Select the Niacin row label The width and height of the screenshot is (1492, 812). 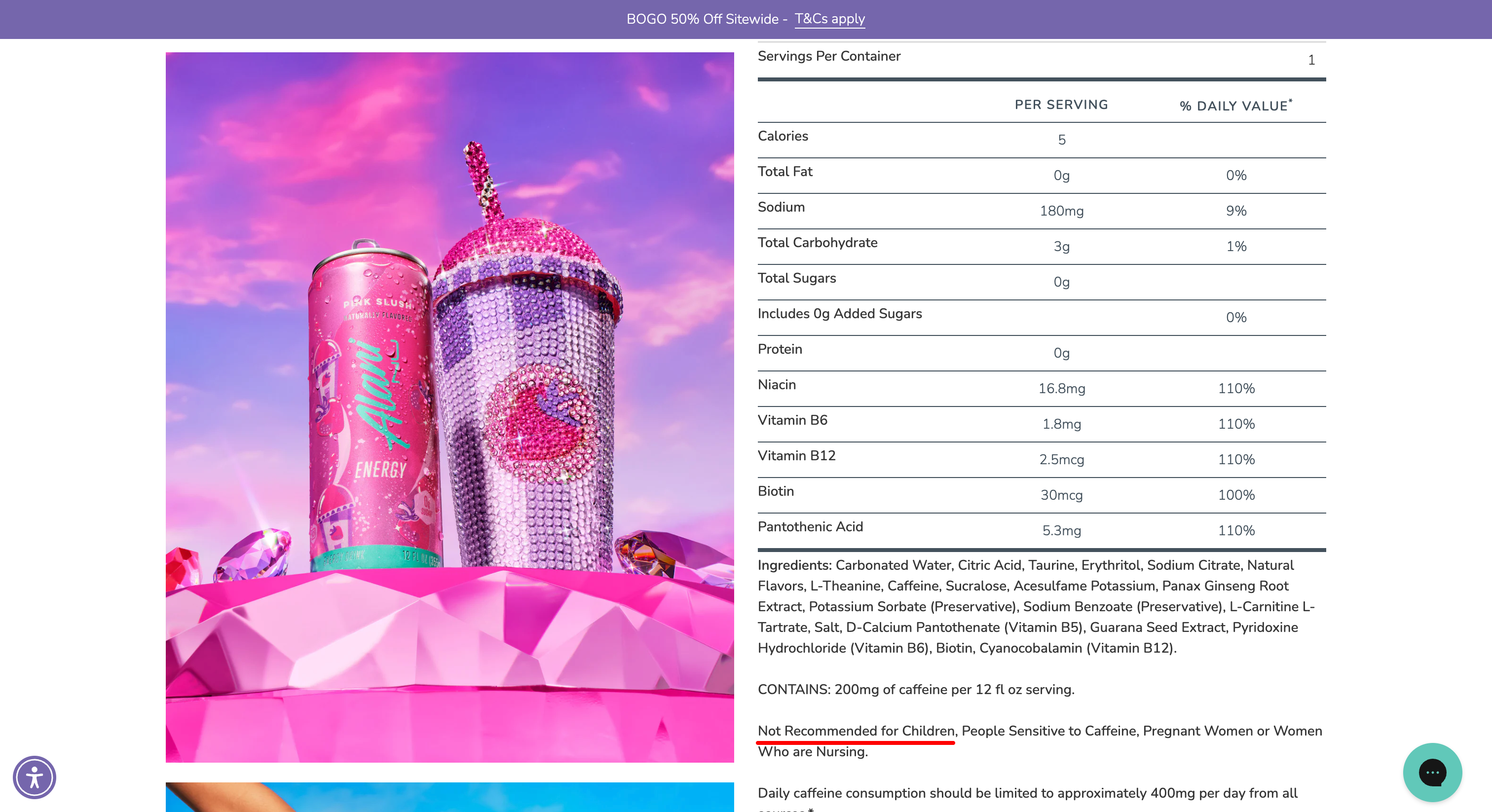[776, 385]
